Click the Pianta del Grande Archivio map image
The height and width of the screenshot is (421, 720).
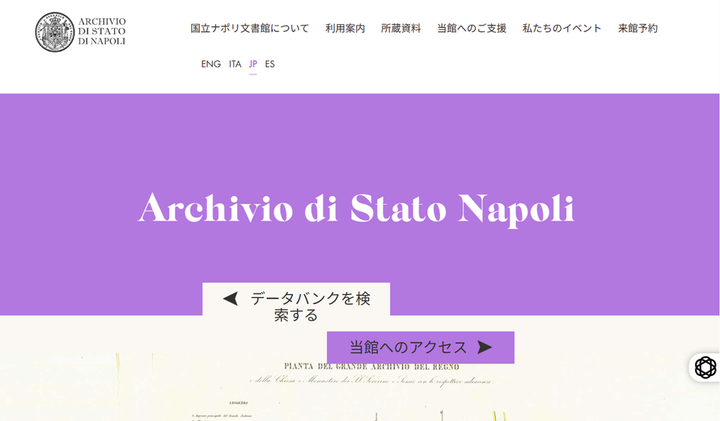point(360,387)
